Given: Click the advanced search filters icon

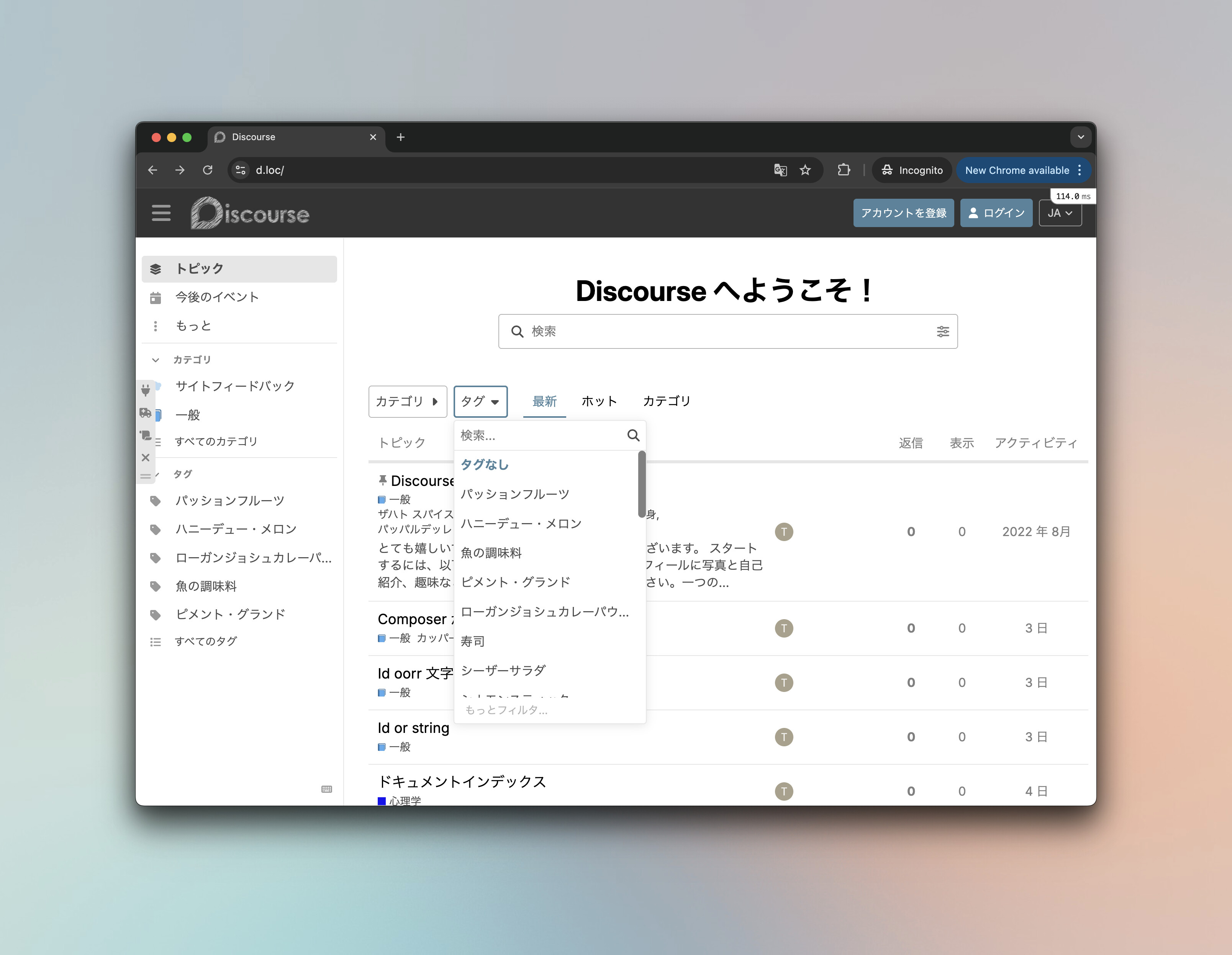Looking at the screenshot, I should 943,332.
